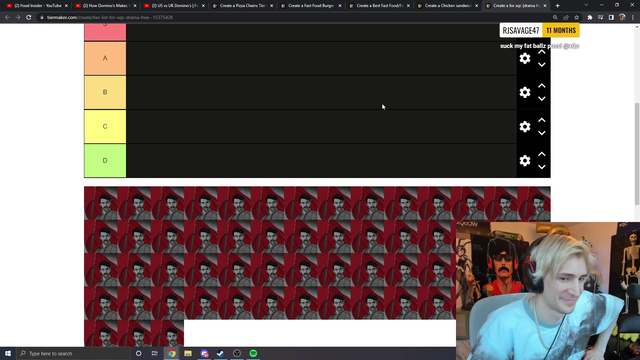Open the tab search dropdown chevron

(x=586, y=5)
